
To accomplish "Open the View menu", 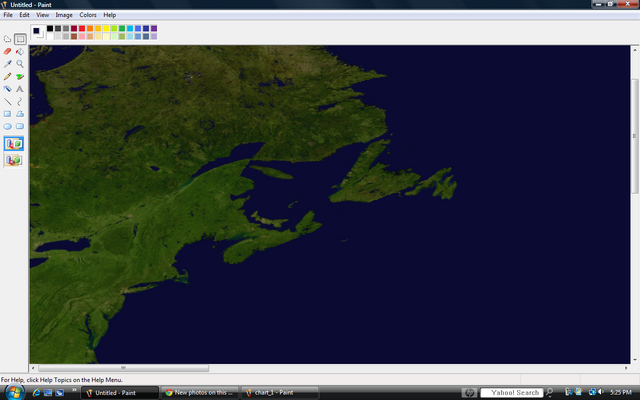I will (42, 15).
